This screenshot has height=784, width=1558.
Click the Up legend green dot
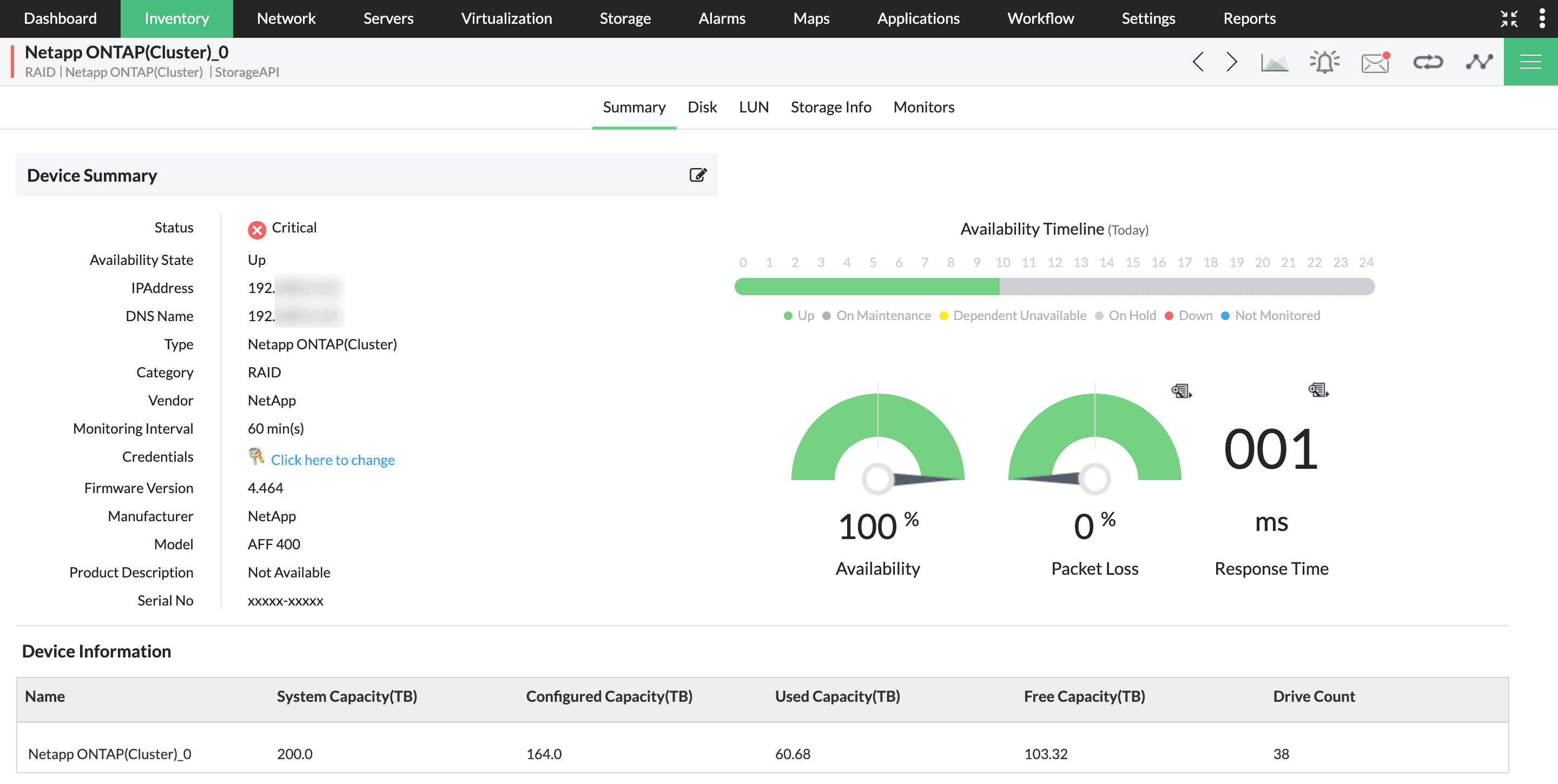click(x=788, y=316)
